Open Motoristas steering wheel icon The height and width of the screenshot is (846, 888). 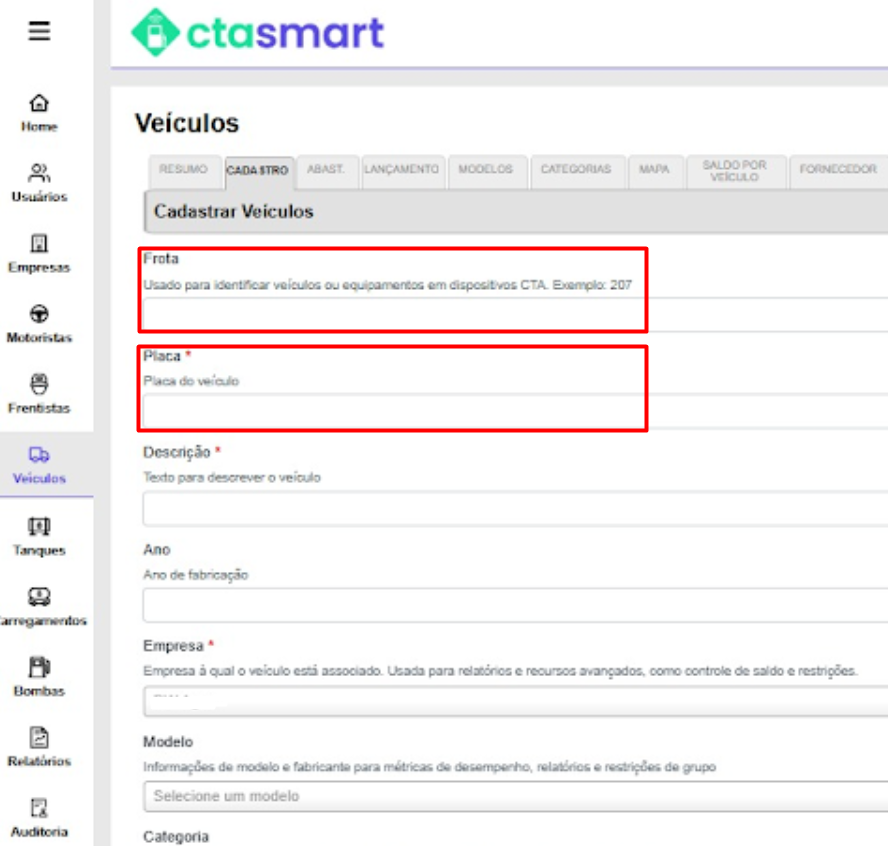coord(39,315)
